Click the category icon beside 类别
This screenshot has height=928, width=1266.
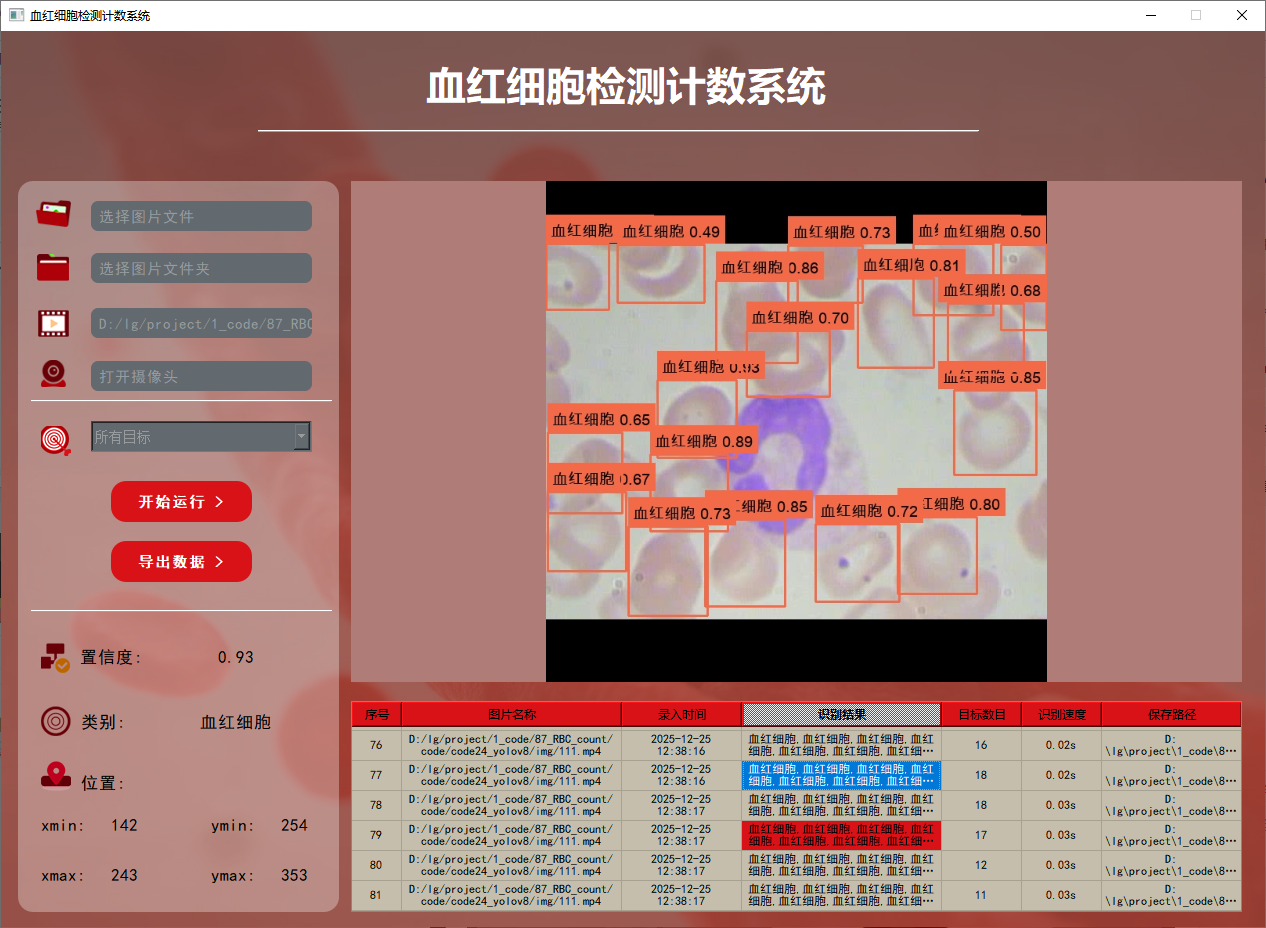click(55, 721)
